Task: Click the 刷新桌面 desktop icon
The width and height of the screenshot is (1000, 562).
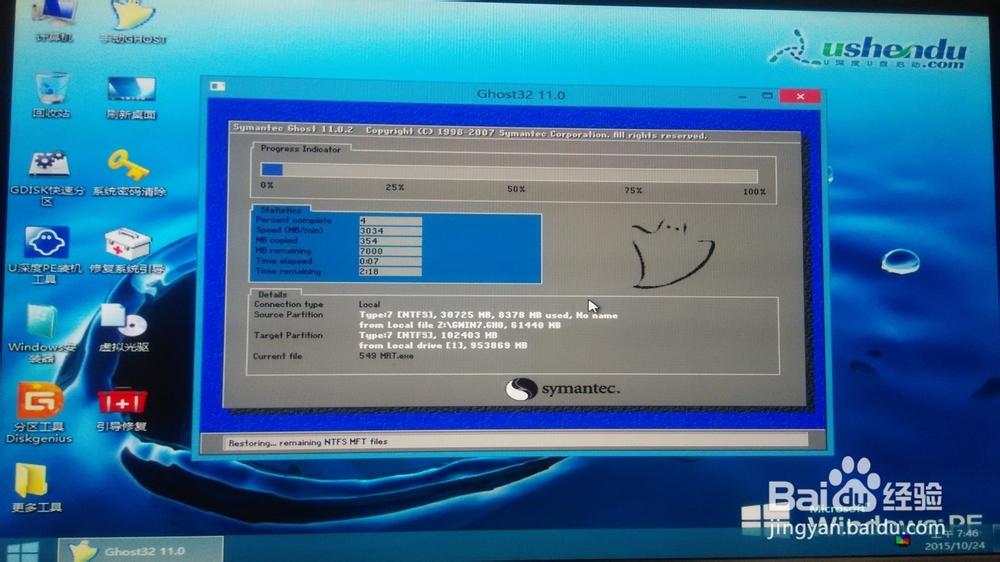Action: [131, 98]
